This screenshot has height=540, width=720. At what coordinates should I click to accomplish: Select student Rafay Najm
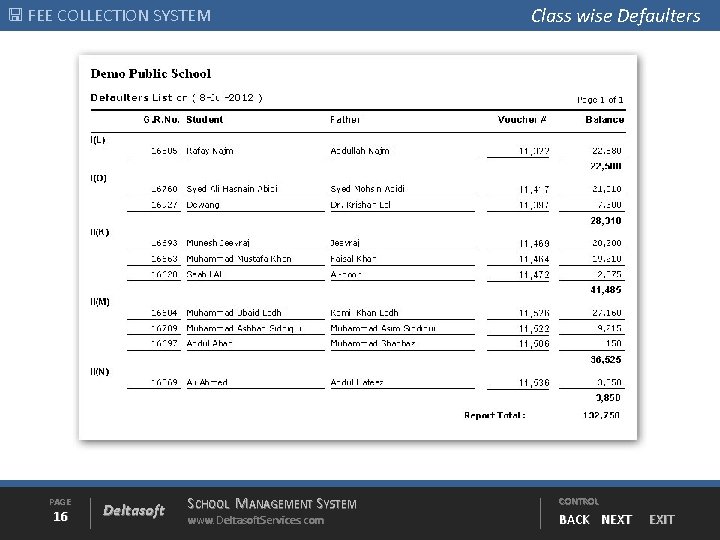[x=210, y=151]
